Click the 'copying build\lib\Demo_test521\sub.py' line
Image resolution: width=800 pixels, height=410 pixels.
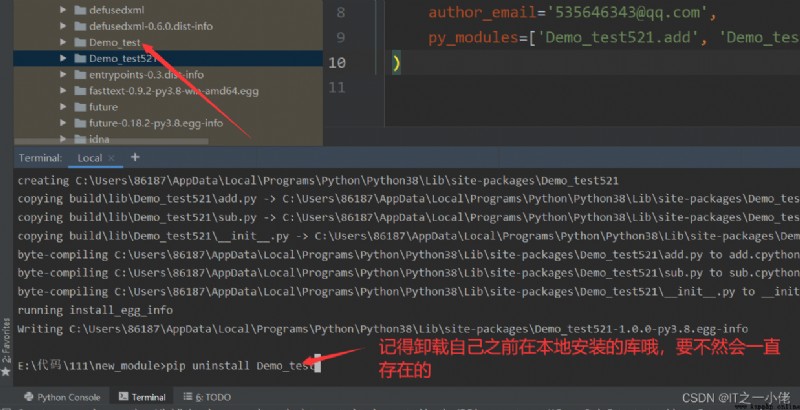pyautogui.click(x=408, y=217)
